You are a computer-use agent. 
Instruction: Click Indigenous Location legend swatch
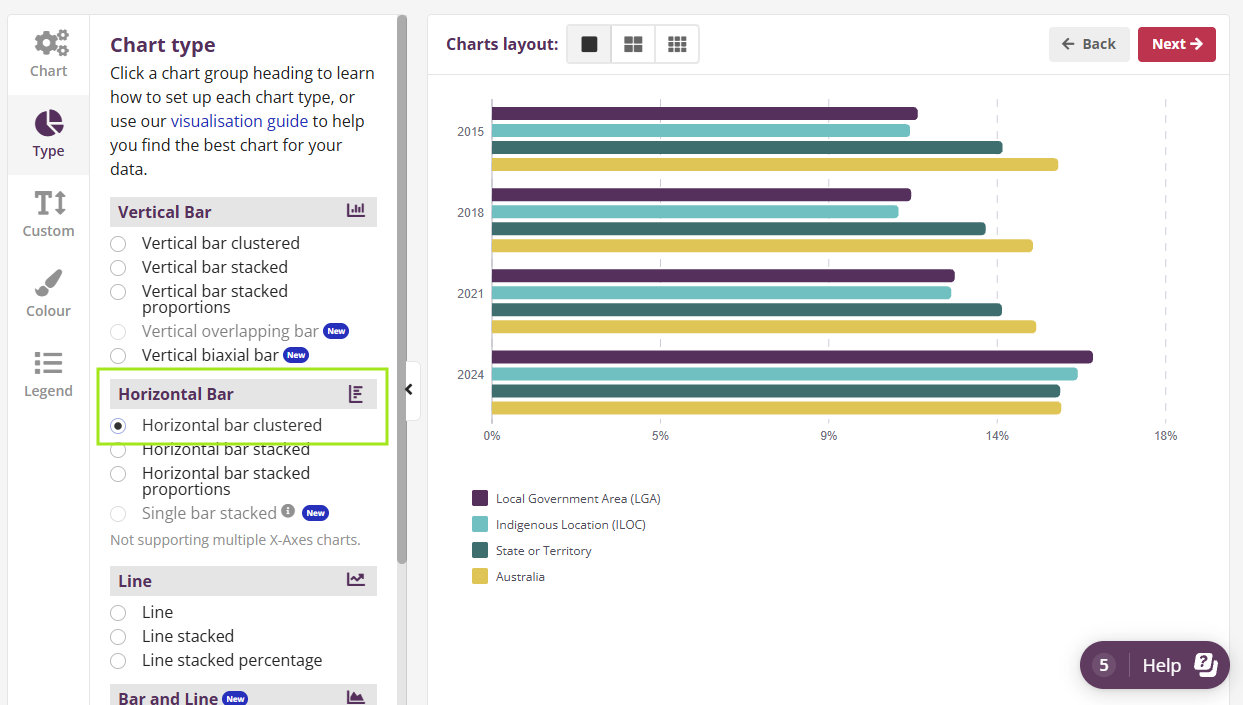pyautogui.click(x=480, y=524)
